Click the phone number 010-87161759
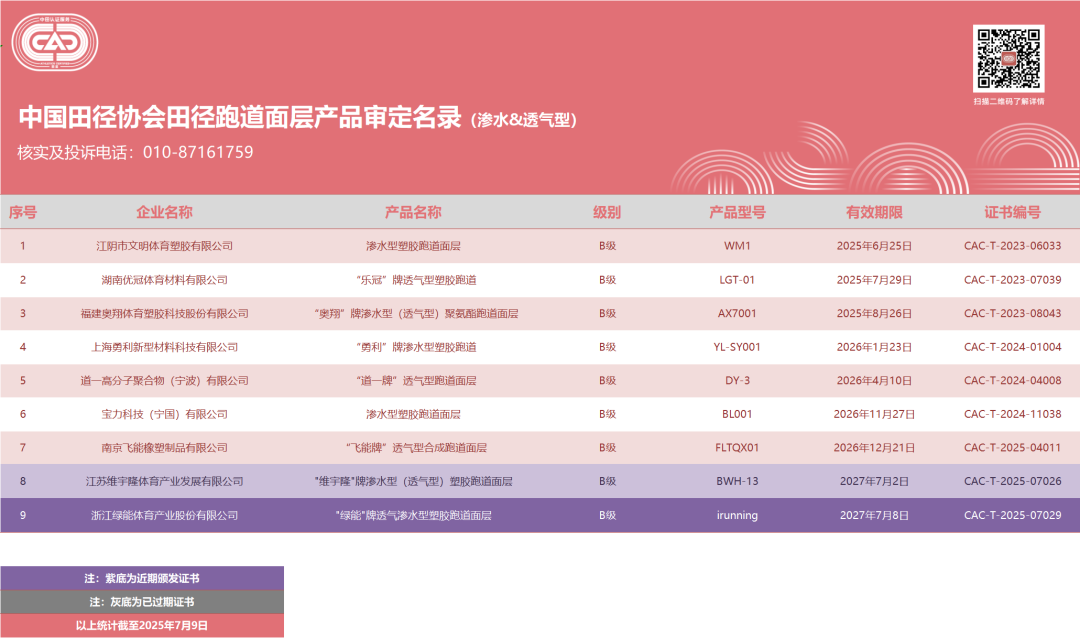1080x638 pixels. pyautogui.click(x=198, y=152)
